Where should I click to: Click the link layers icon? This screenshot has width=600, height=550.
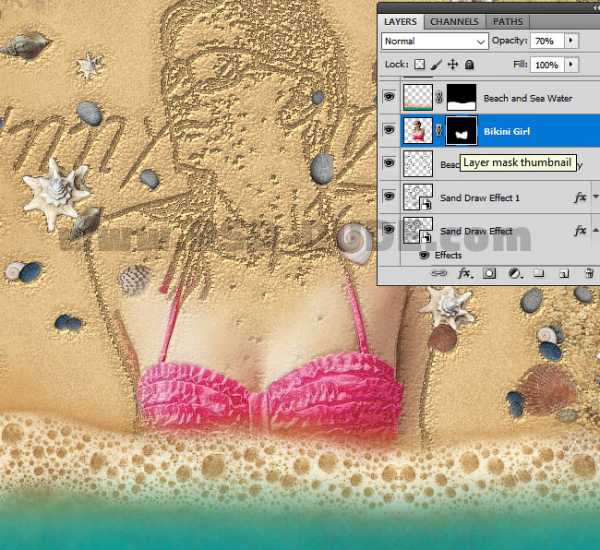[438, 273]
